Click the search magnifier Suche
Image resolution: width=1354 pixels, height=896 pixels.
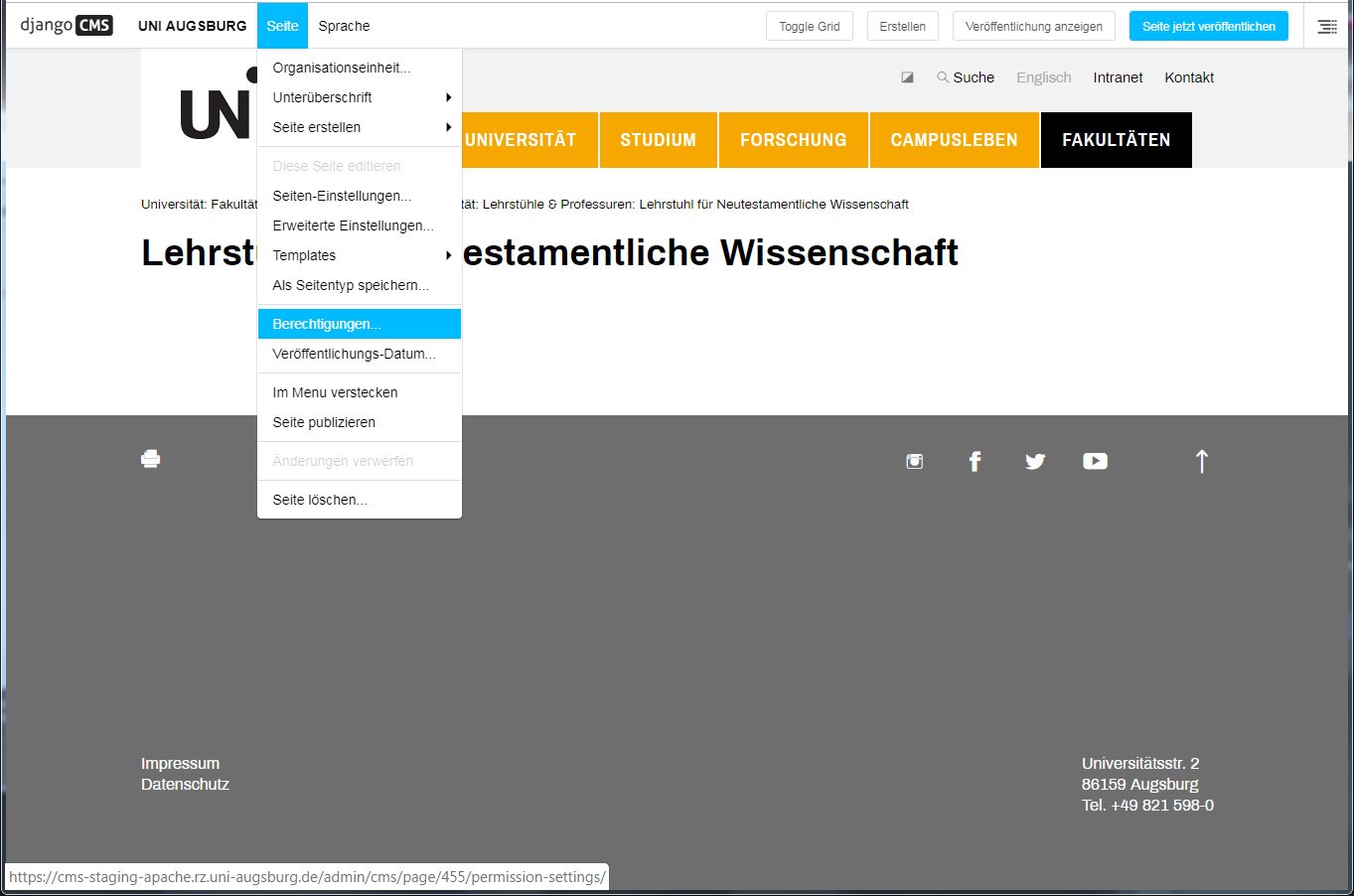[x=966, y=77]
